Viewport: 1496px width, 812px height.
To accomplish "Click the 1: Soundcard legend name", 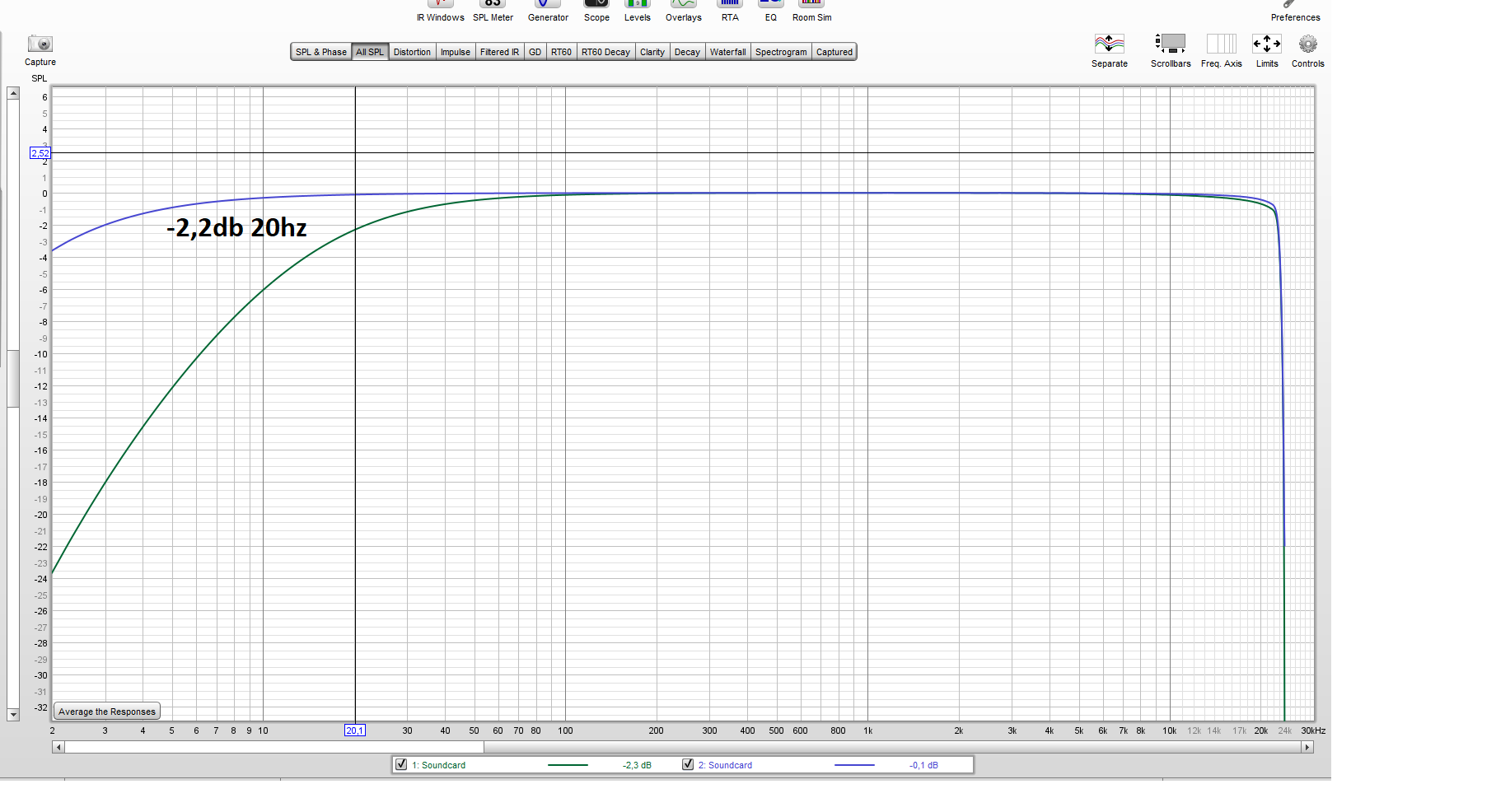I will click(x=438, y=765).
